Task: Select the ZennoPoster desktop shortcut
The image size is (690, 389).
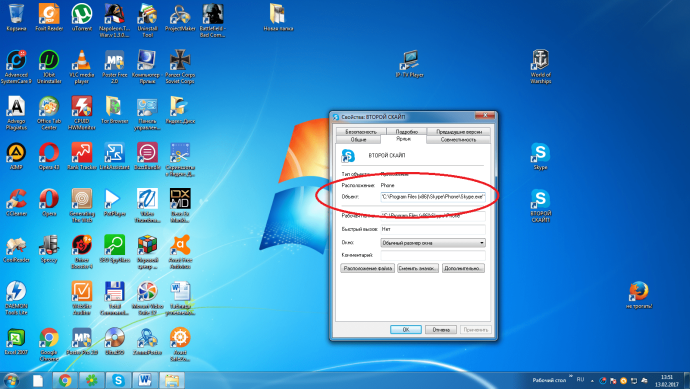Action: (147, 342)
